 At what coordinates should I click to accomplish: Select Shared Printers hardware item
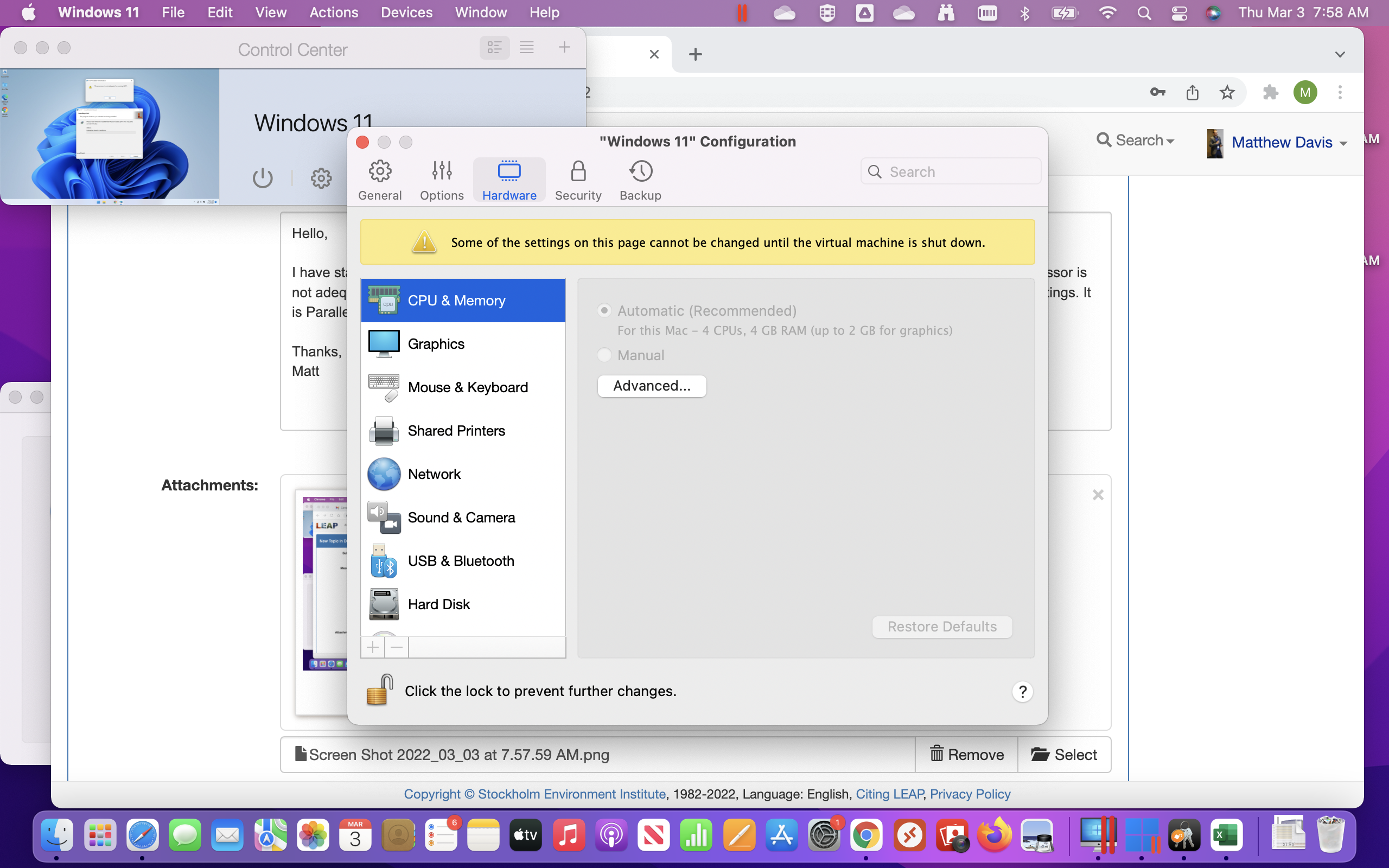(x=463, y=431)
